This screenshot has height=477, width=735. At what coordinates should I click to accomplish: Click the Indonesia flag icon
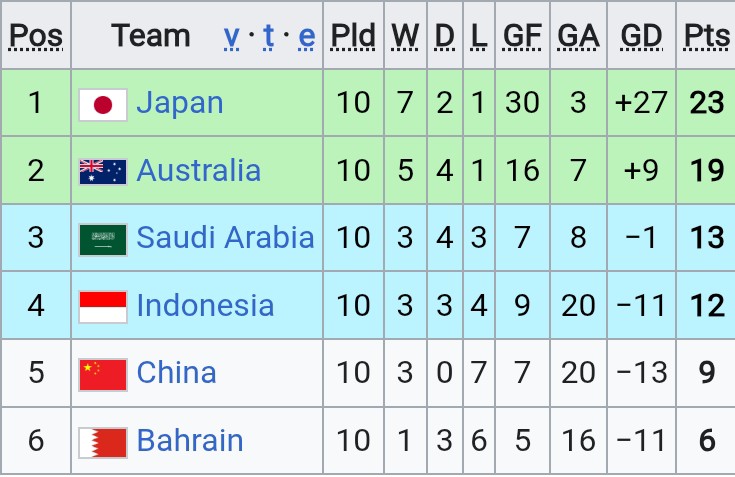103,307
